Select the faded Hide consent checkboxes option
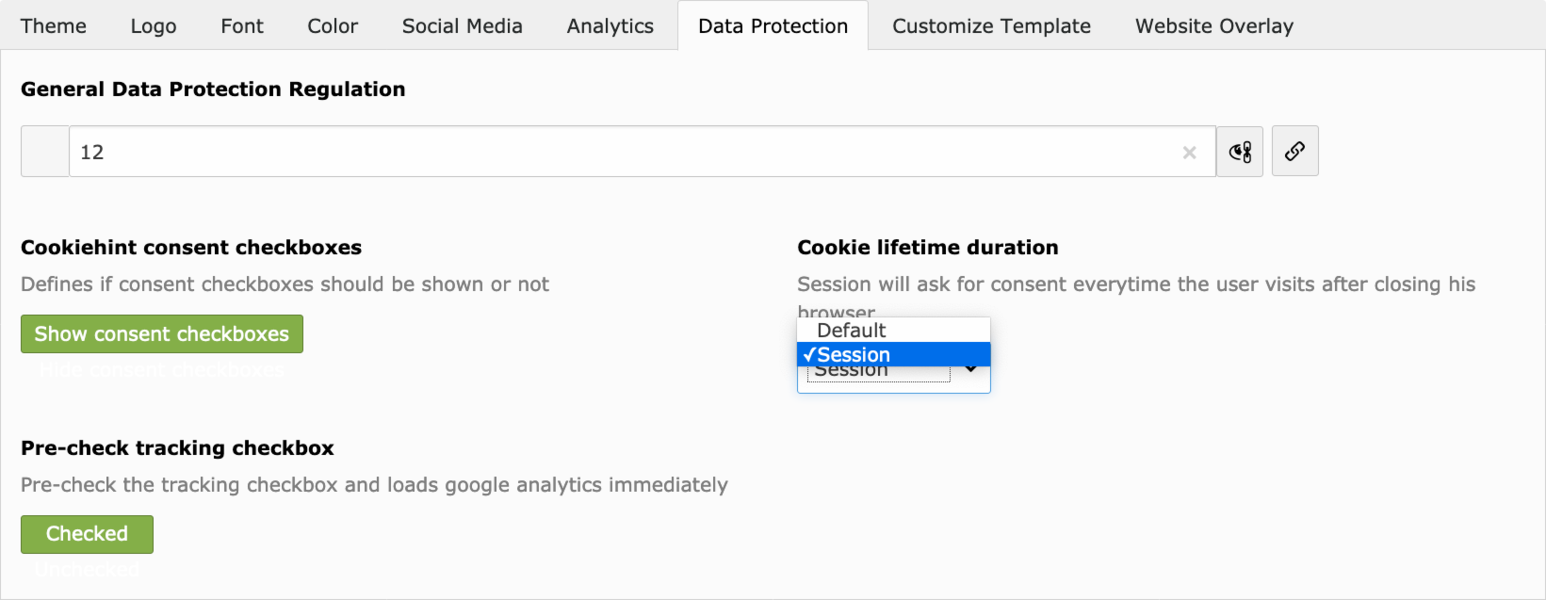This screenshot has height=600, width=1546. [x=162, y=370]
